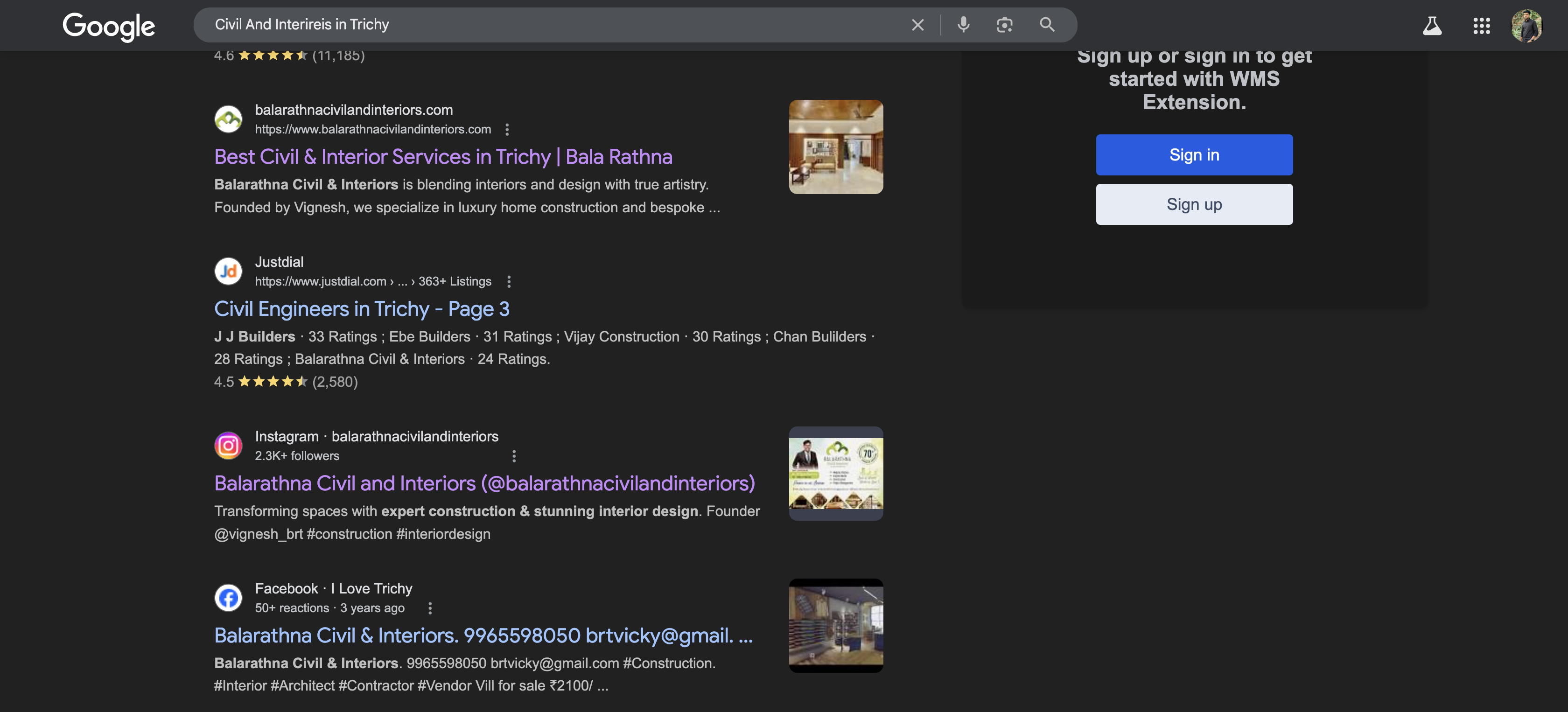The image size is (1568, 712).
Task: Start voice search with microphone icon
Action: click(963, 25)
